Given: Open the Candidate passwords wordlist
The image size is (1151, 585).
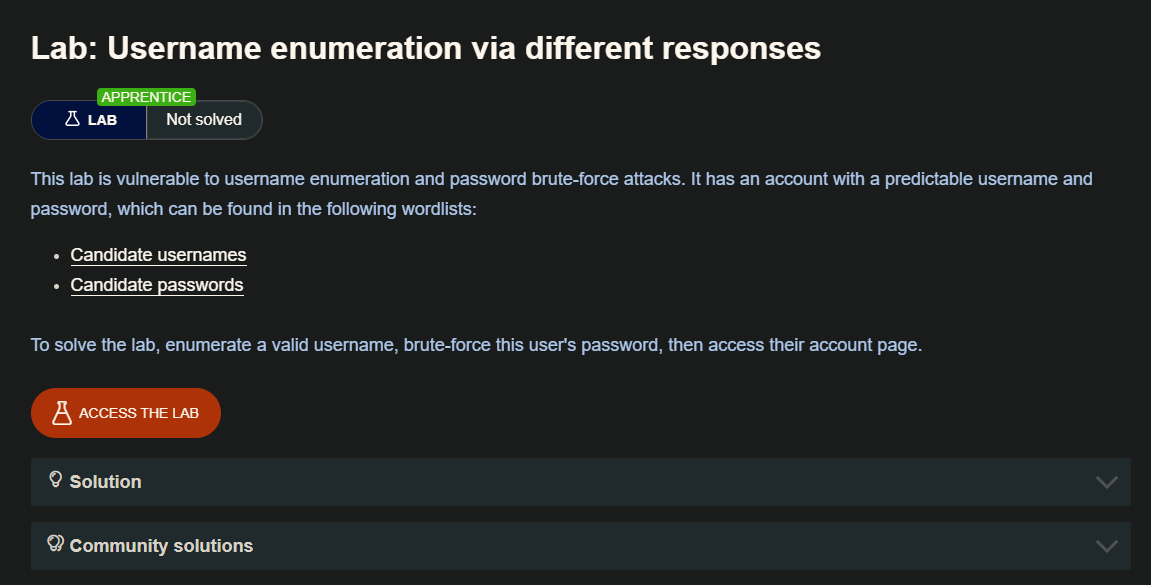Looking at the screenshot, I should tap(157, 285).
